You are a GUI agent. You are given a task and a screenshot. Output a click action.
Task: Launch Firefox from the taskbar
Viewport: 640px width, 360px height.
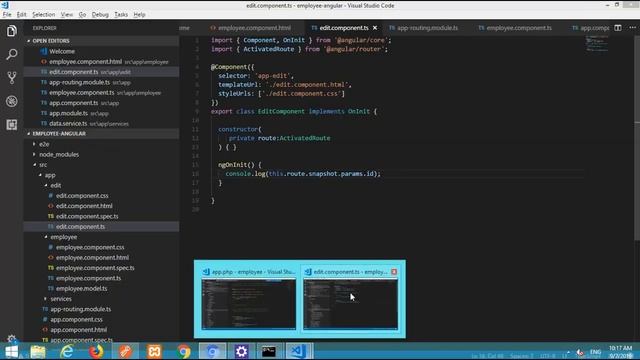coord(96,351)
